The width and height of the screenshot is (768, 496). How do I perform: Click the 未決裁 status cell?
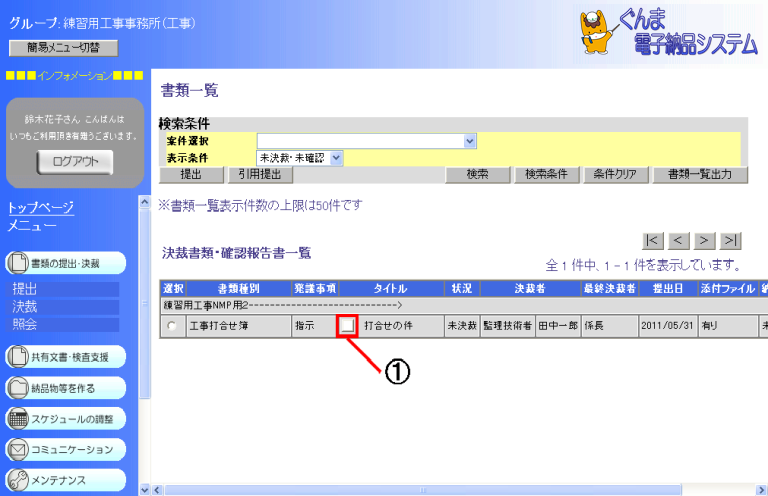click(x=462, y=326)
